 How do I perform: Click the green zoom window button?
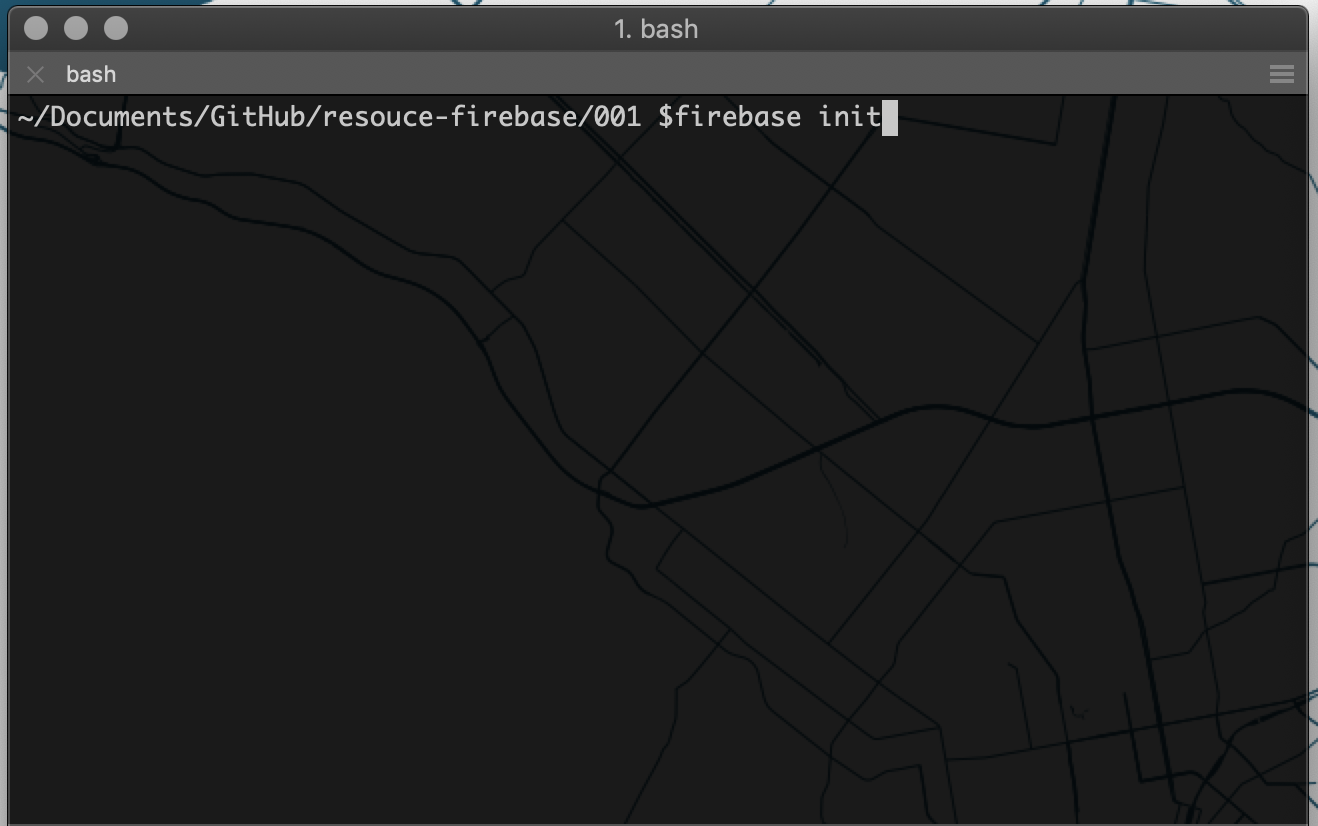(116, 28)
